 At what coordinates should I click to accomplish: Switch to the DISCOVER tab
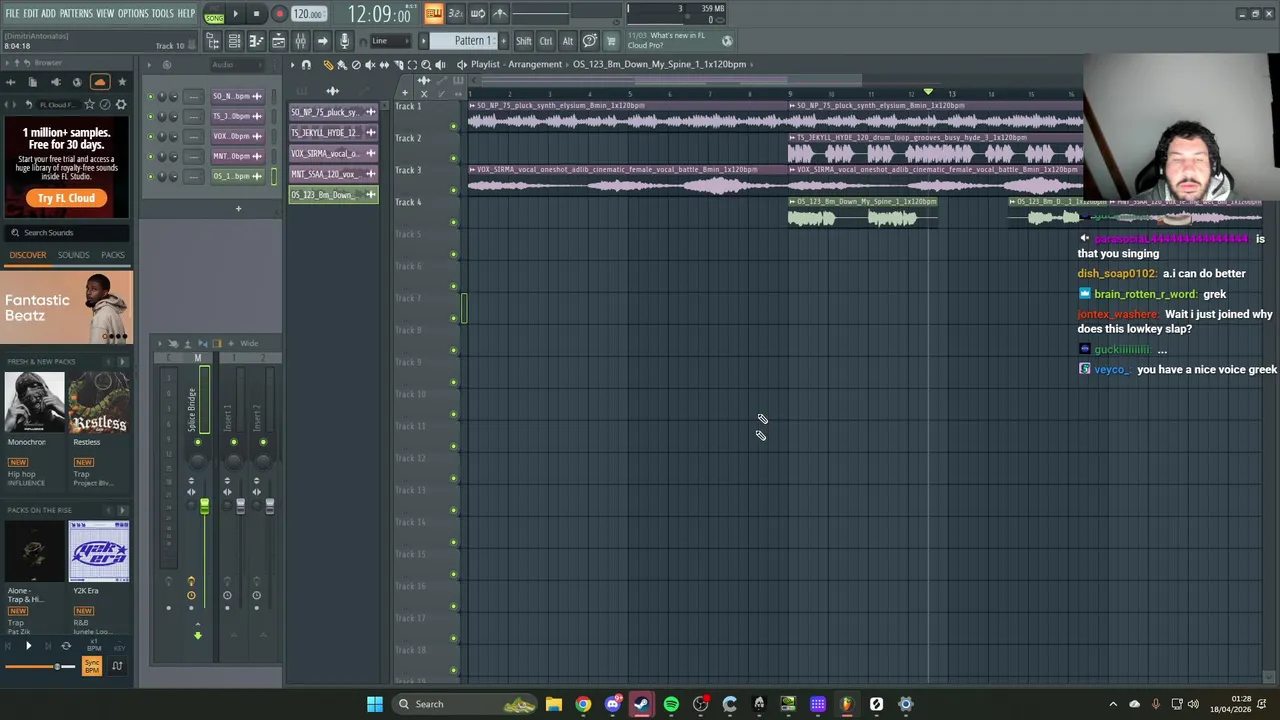coord(28,255)
